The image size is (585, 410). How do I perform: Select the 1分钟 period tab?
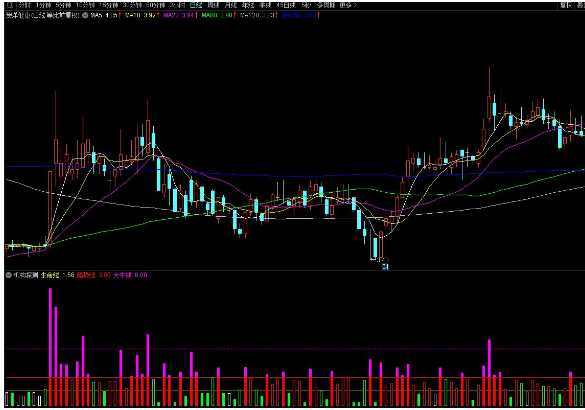coord(43,5)
